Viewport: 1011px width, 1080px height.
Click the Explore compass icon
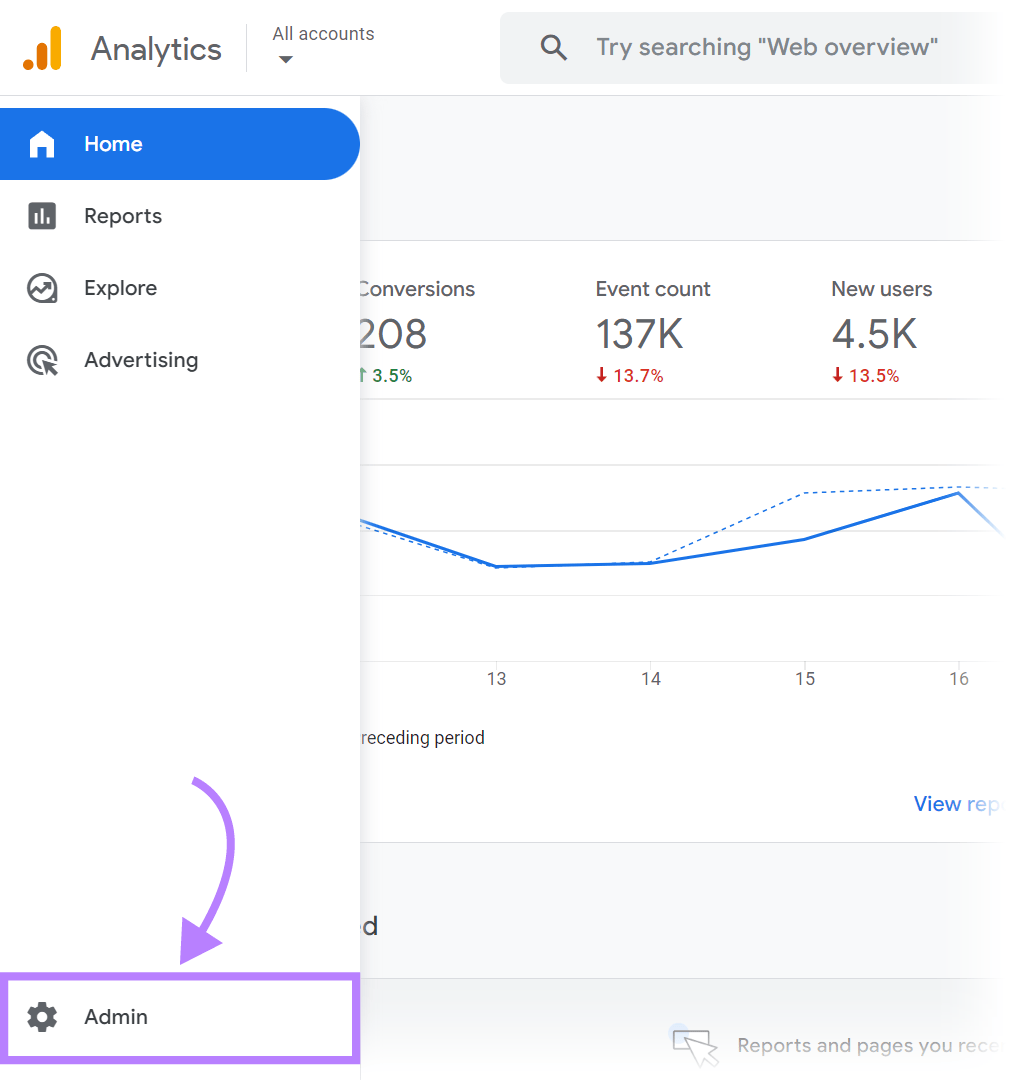pyautogui.click(x=41, y=288)
